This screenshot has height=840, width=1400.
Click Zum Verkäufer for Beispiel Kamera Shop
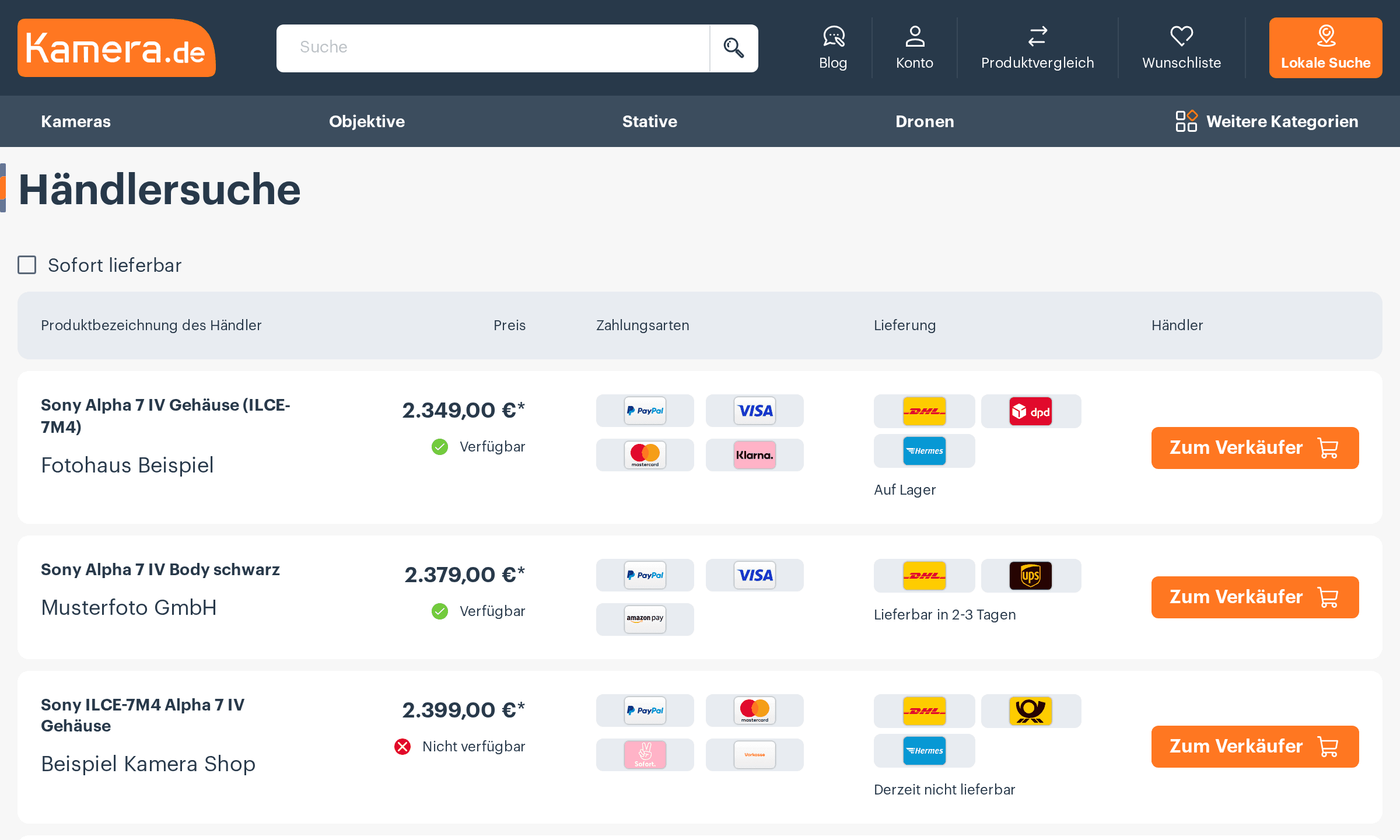pyautogui.click(x=1255, y=747)
